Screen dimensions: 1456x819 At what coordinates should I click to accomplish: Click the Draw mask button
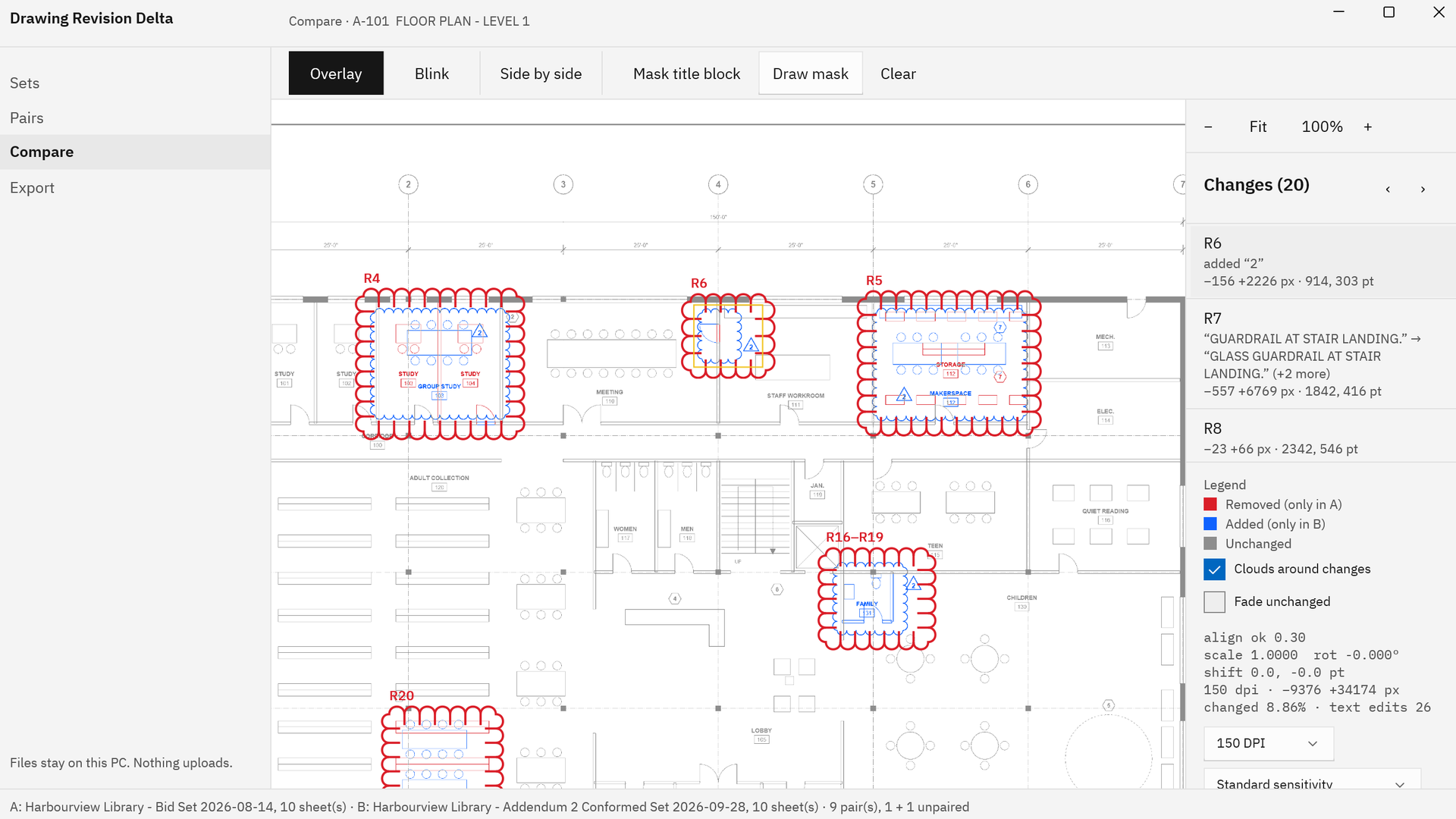pyautogui.click(x=810, y=74)
